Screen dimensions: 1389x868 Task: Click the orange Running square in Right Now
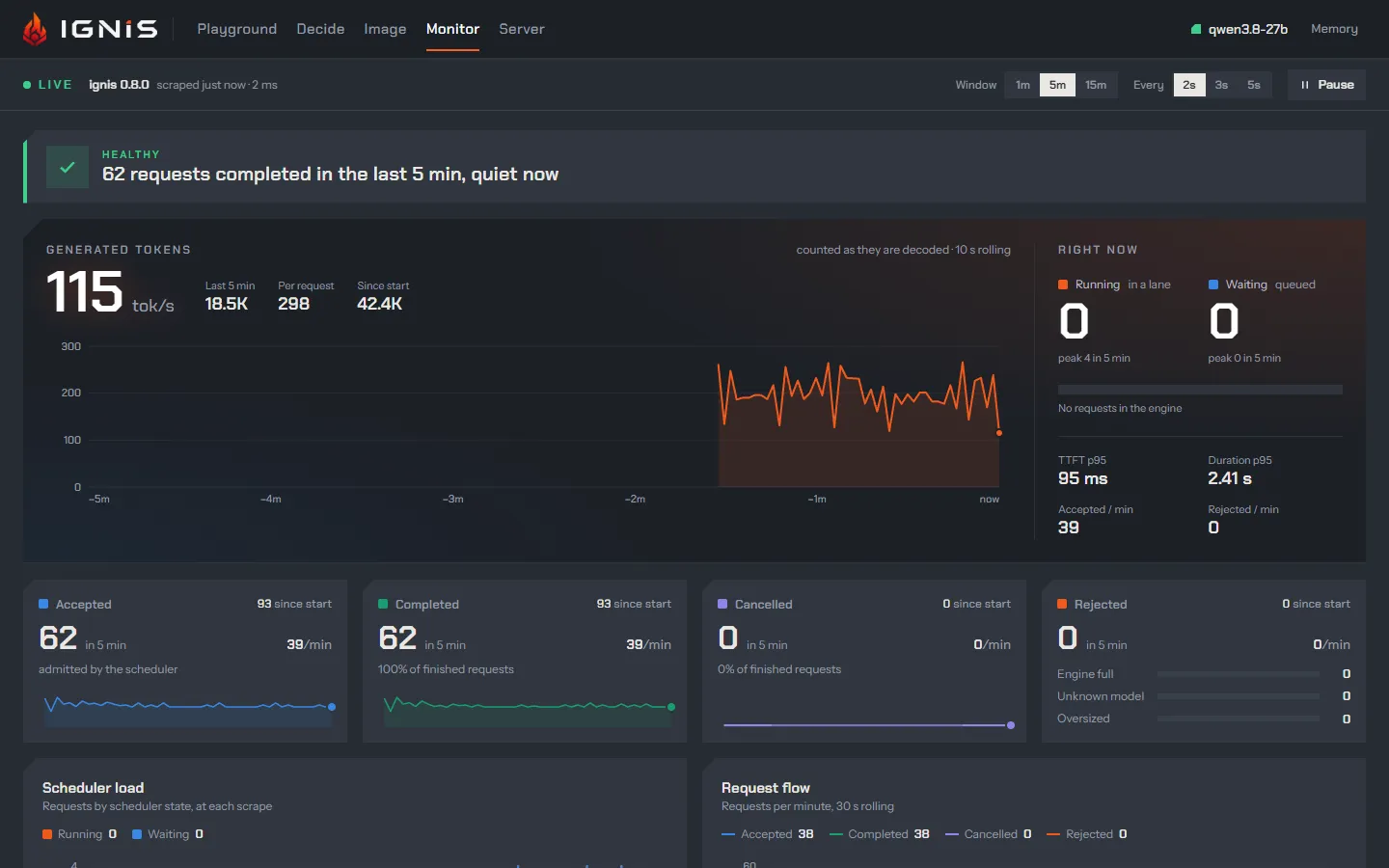(x=1063, y=285)
